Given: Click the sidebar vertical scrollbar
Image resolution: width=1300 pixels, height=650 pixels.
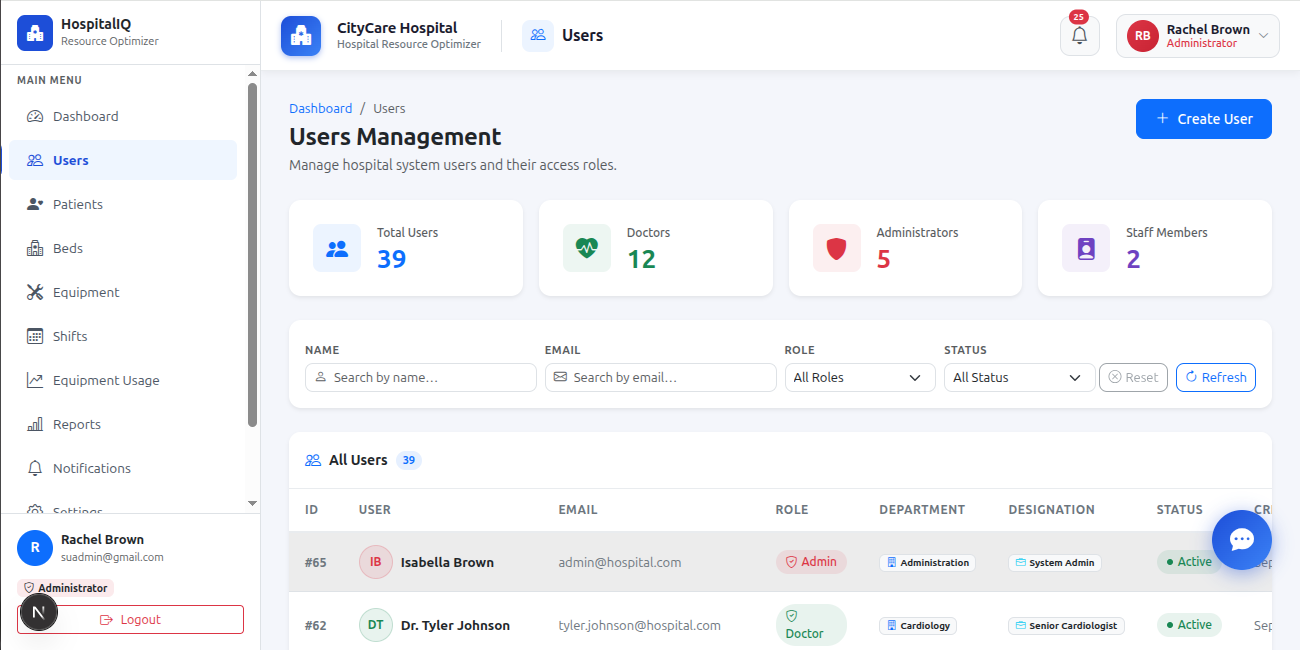Looking at the screenshot, I should point(252,255).
